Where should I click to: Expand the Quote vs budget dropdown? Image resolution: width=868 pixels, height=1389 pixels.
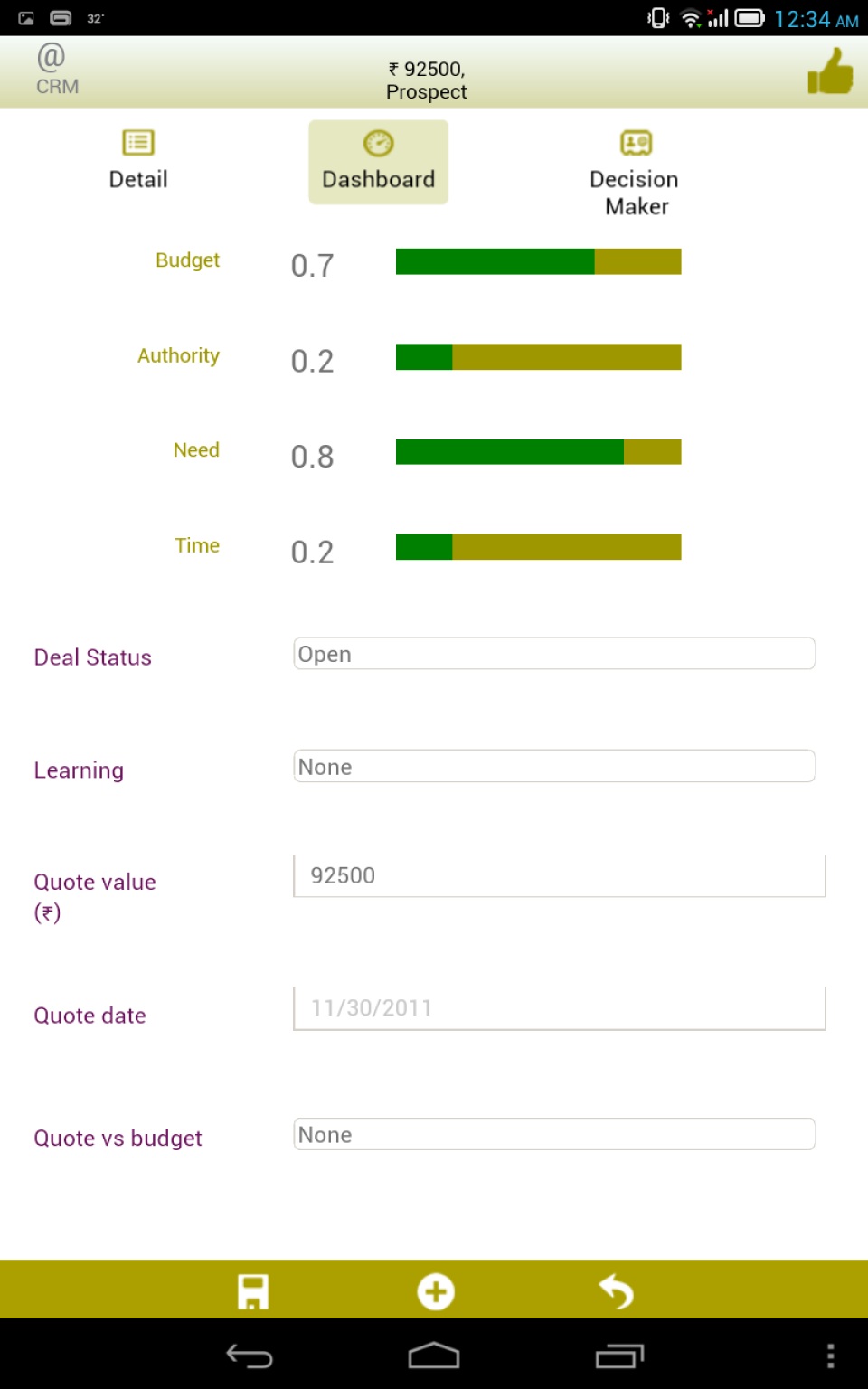[x=554, y=1135]
